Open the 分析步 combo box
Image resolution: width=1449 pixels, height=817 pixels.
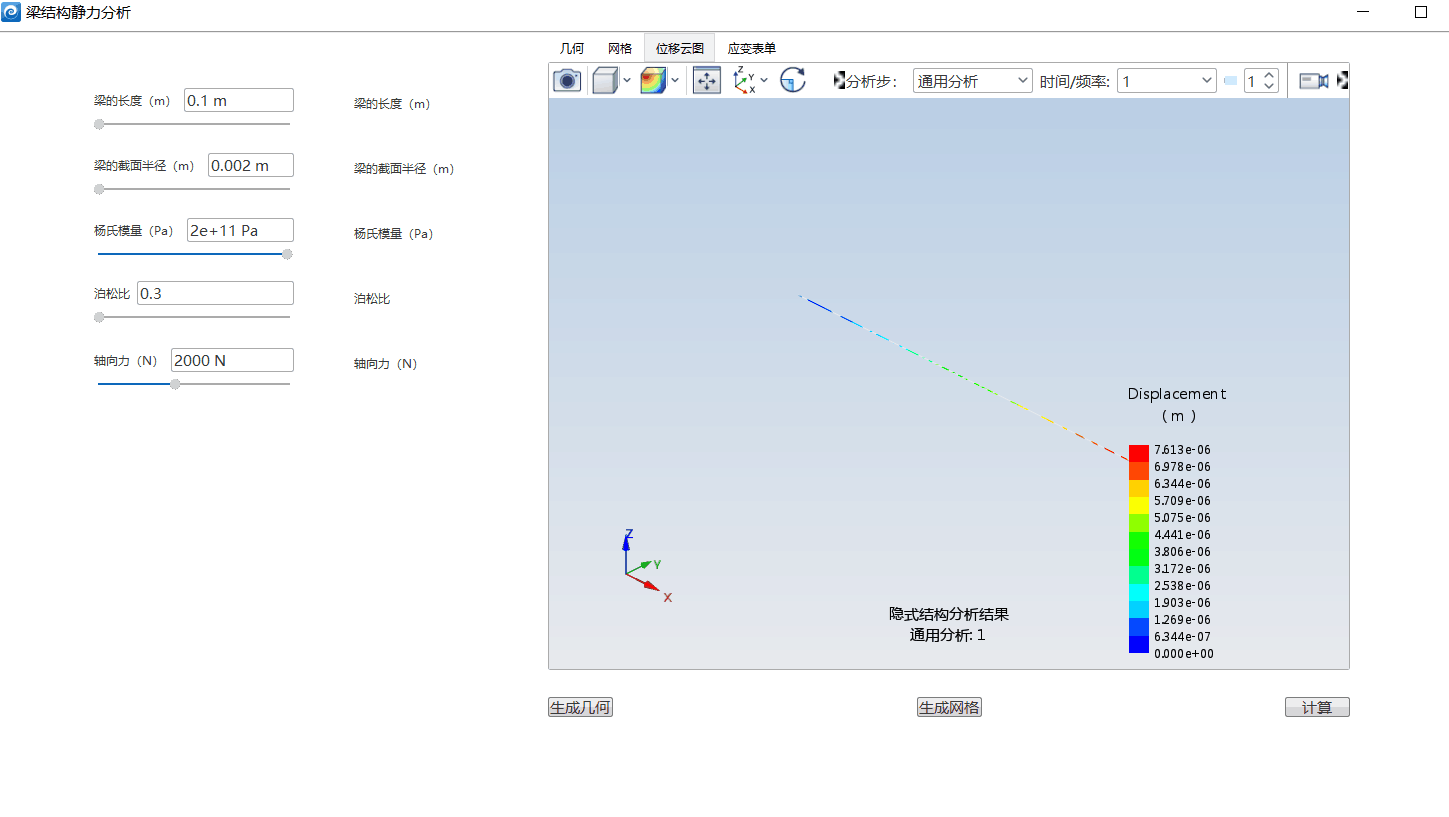coord(972,81)
